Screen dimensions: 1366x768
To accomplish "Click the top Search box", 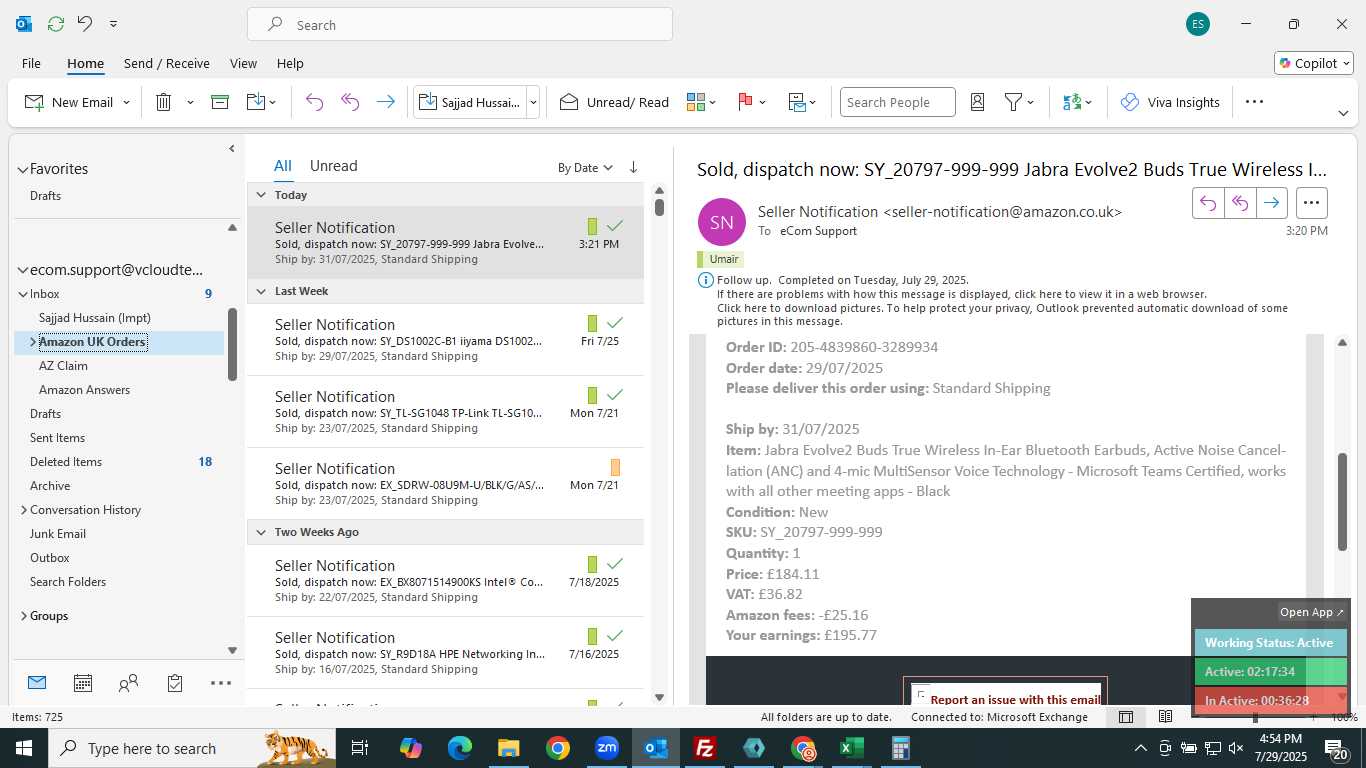I will (x=460, y=25).
